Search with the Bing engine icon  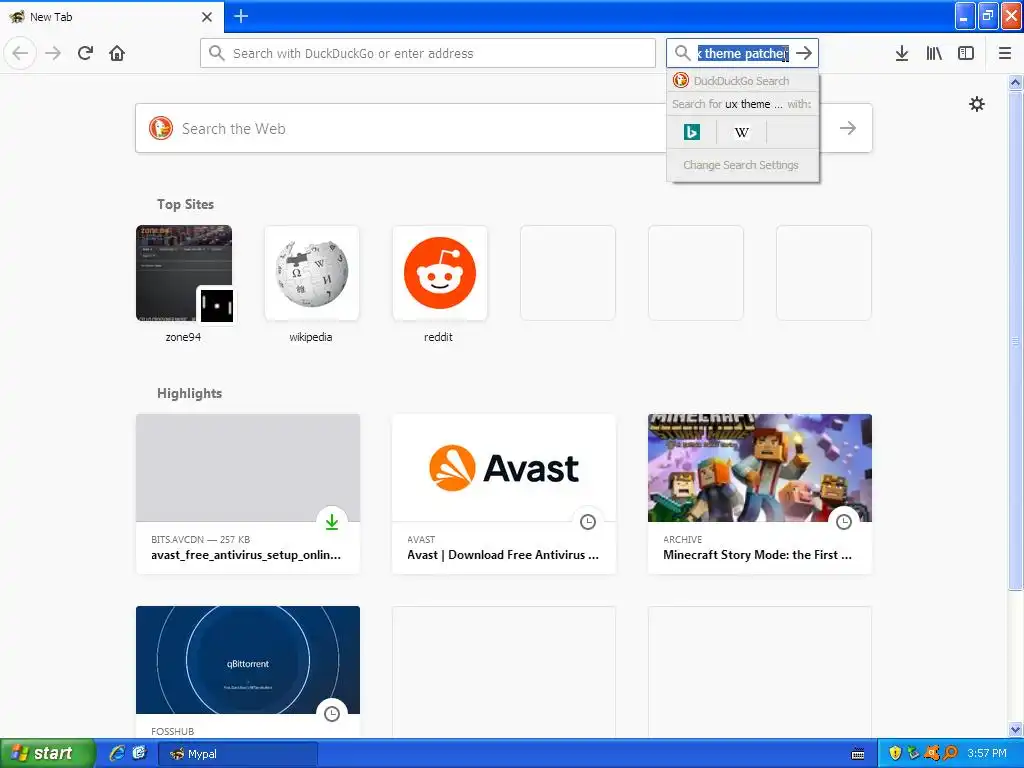click(692, 133)
